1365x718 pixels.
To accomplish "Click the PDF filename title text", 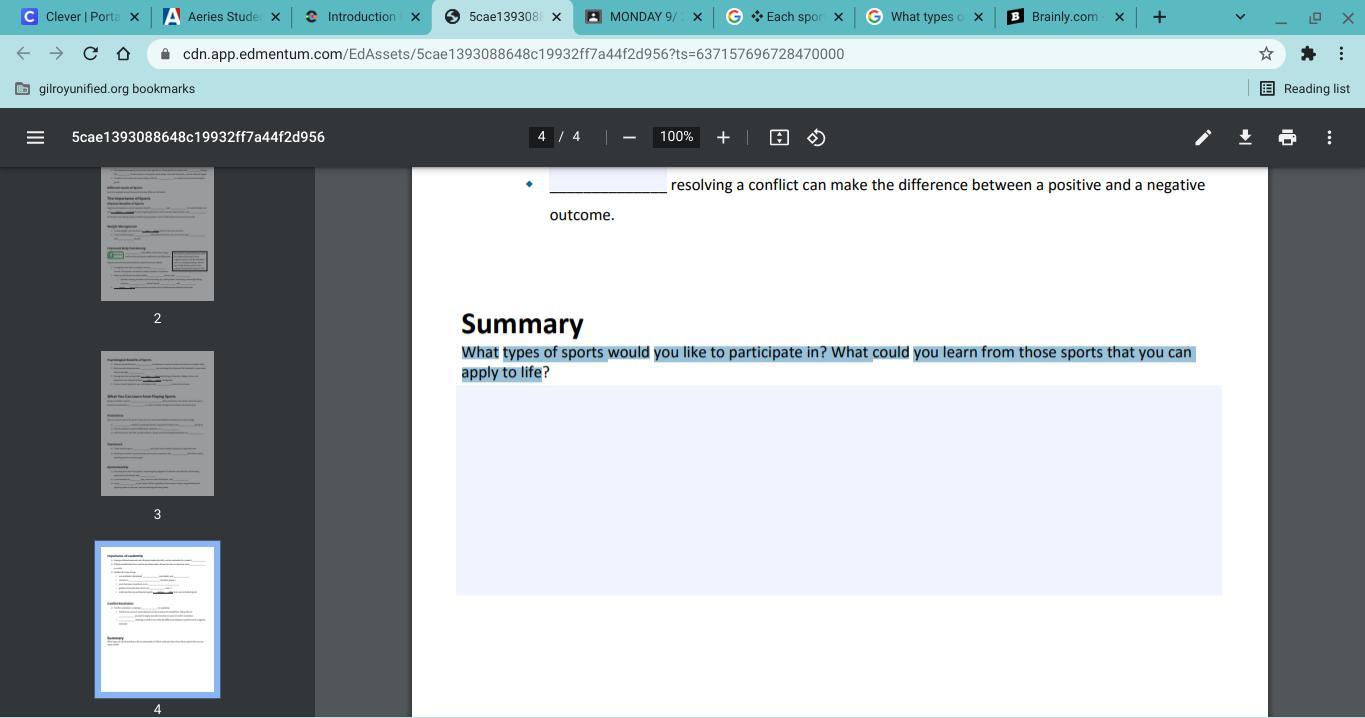I will (x=198, y=137).
